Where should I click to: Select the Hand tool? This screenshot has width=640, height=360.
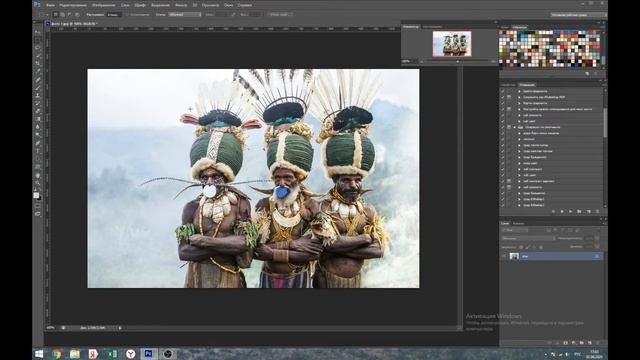pyautogui.click(x=38, y=176)
